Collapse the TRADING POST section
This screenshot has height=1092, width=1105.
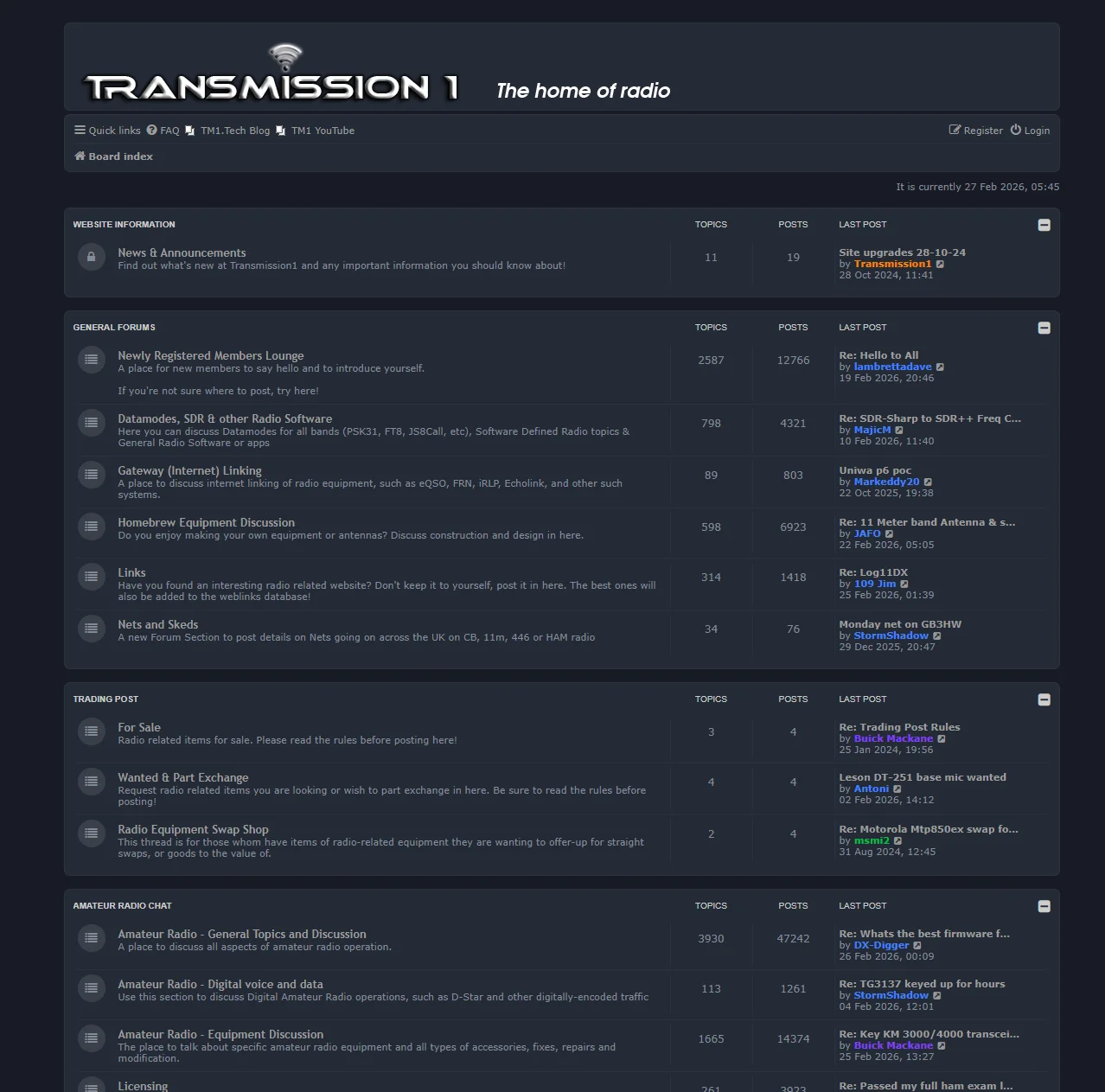[x=1044, y=699]
